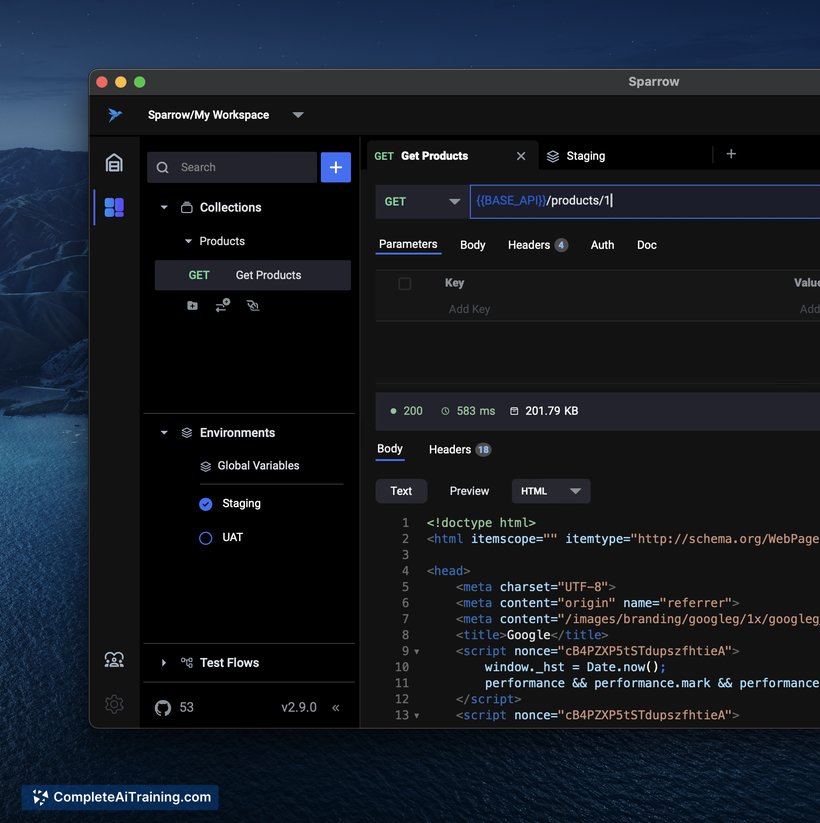
Task: Click the Add Key field
Action: 469,309
